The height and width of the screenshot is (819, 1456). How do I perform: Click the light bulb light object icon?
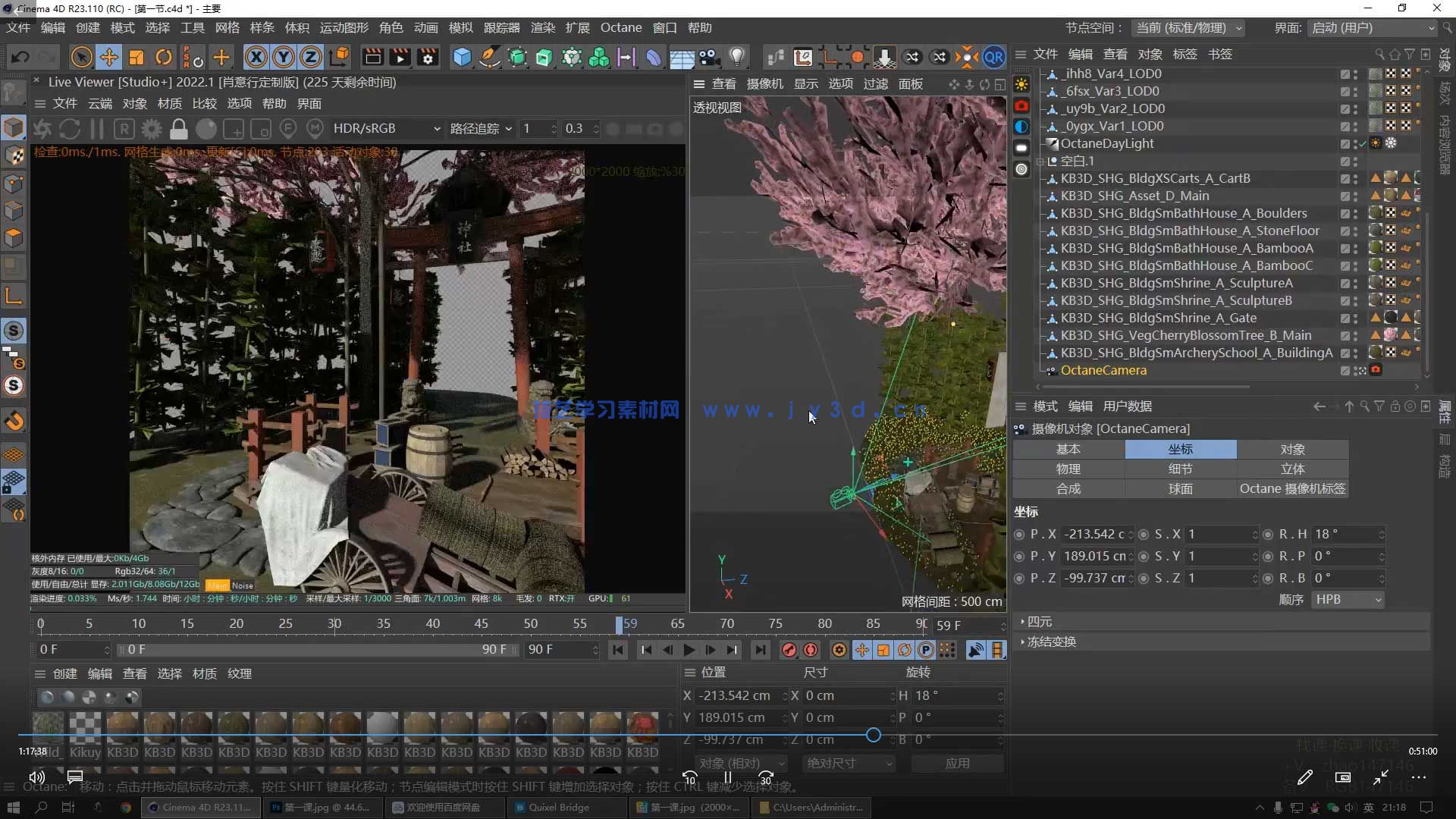coord(736,58)
